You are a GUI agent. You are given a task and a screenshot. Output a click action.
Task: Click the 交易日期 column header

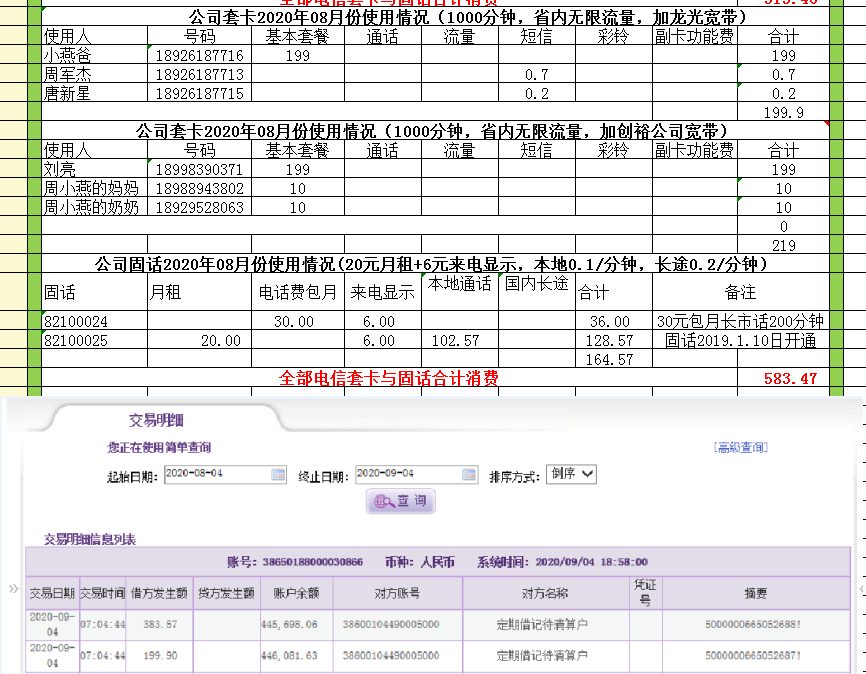click(52, 593)
